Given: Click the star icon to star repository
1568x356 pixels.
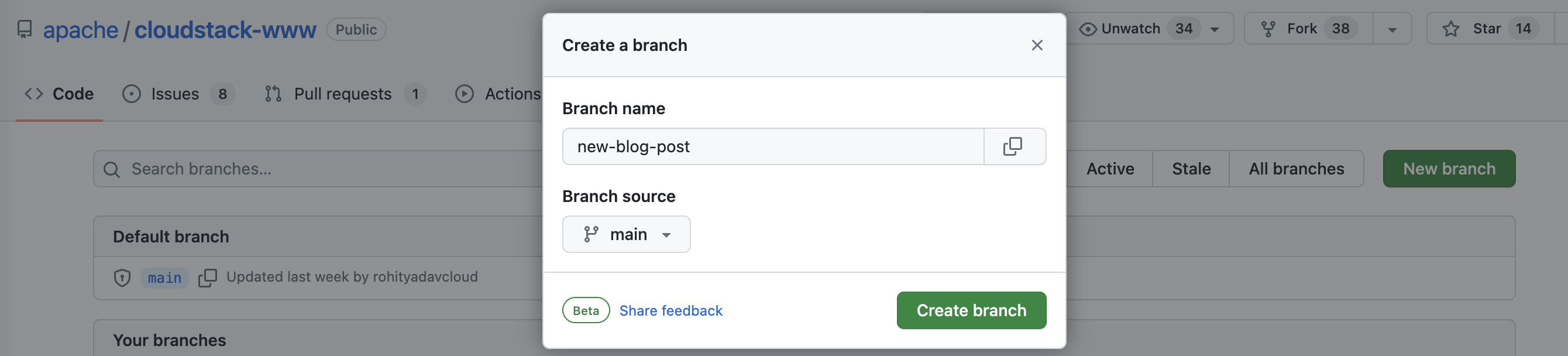Looking at the screenshot, I should coord(1450,29).
